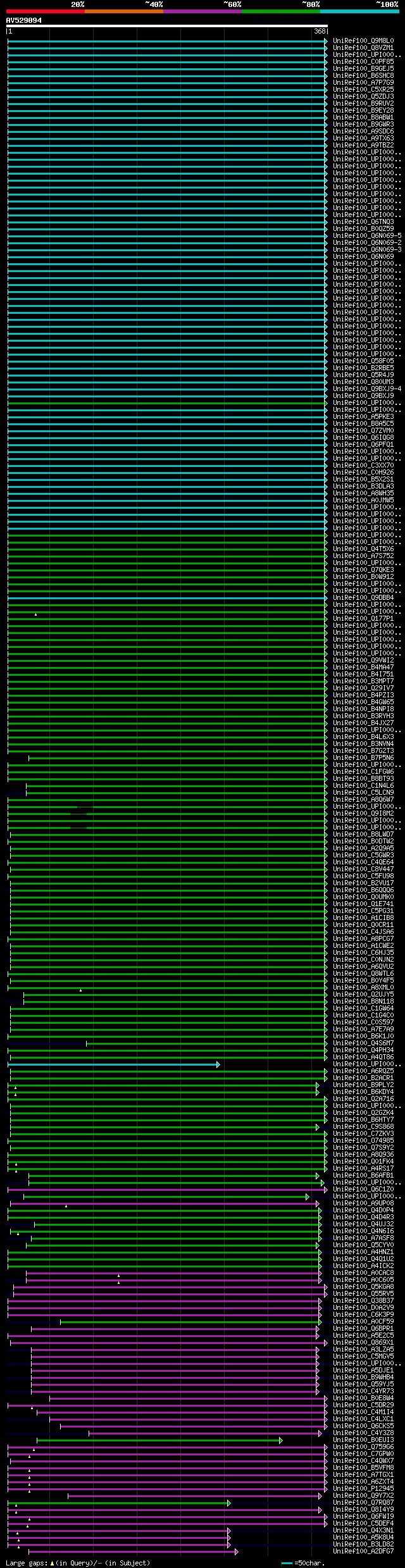Select the UniRef100_C6HJ35 label
The height and width of the screenshot is (1568, 405).
tap(363, 953)
